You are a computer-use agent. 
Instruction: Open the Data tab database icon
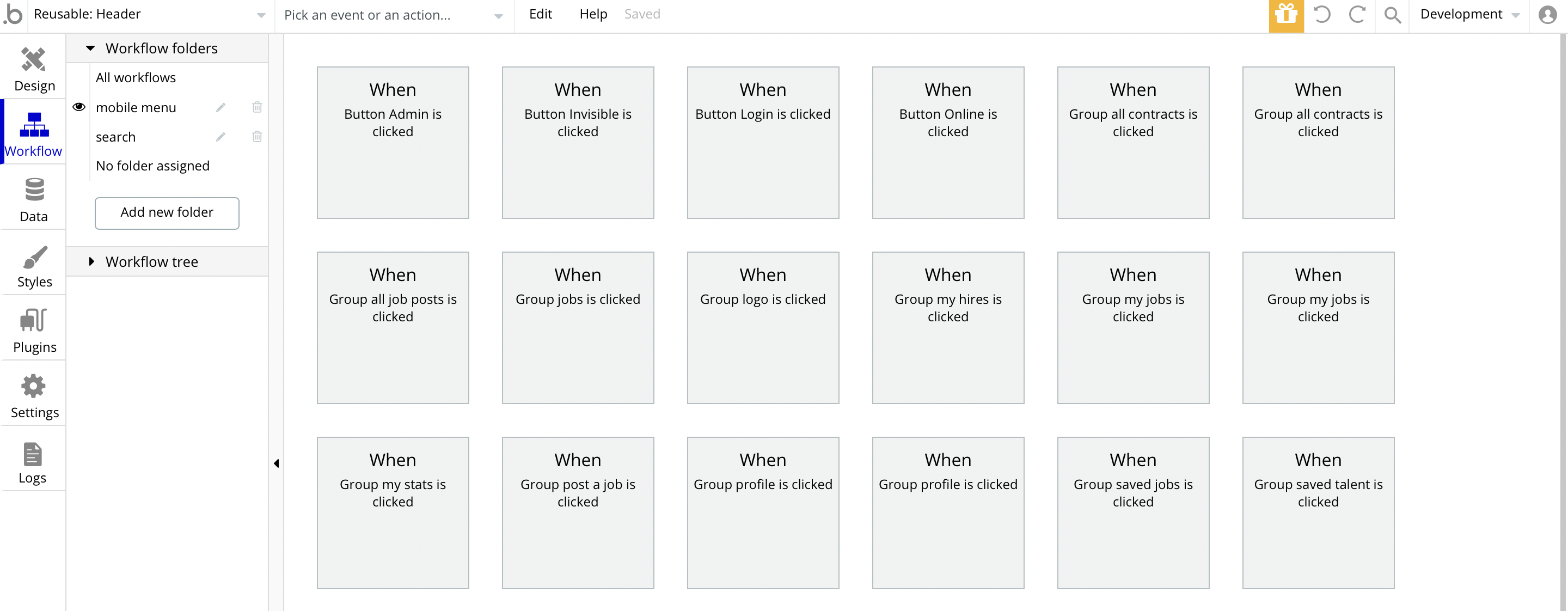(34, 190)
